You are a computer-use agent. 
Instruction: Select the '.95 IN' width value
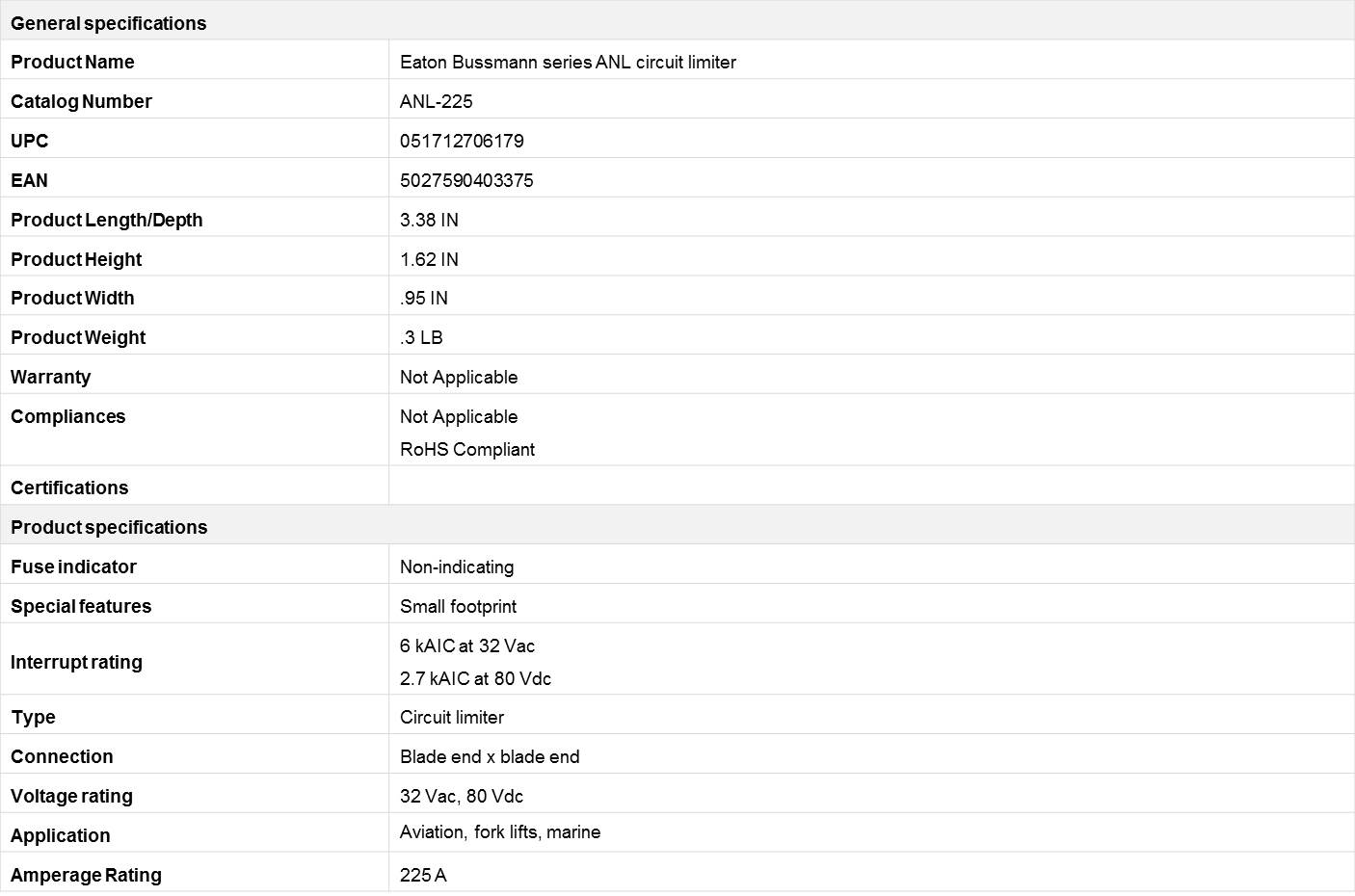point(424,298)
